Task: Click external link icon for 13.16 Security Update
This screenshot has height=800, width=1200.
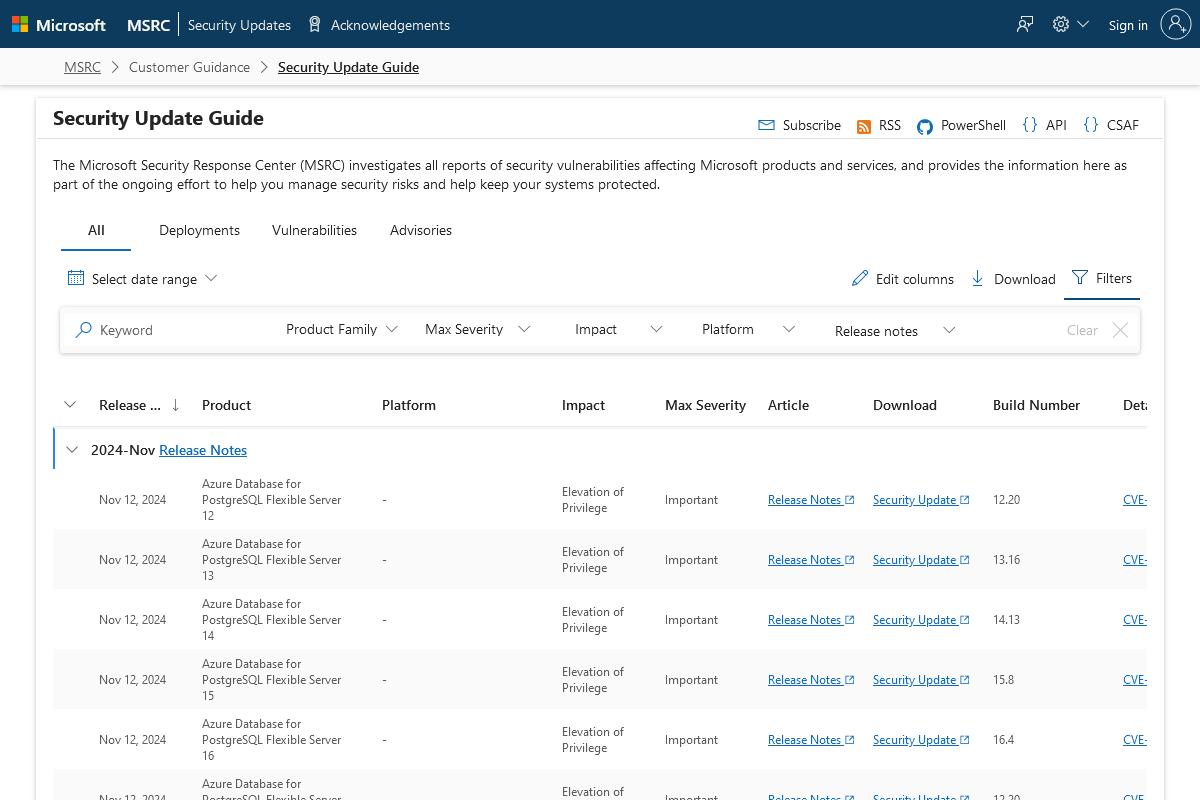Action: point(965,560)
